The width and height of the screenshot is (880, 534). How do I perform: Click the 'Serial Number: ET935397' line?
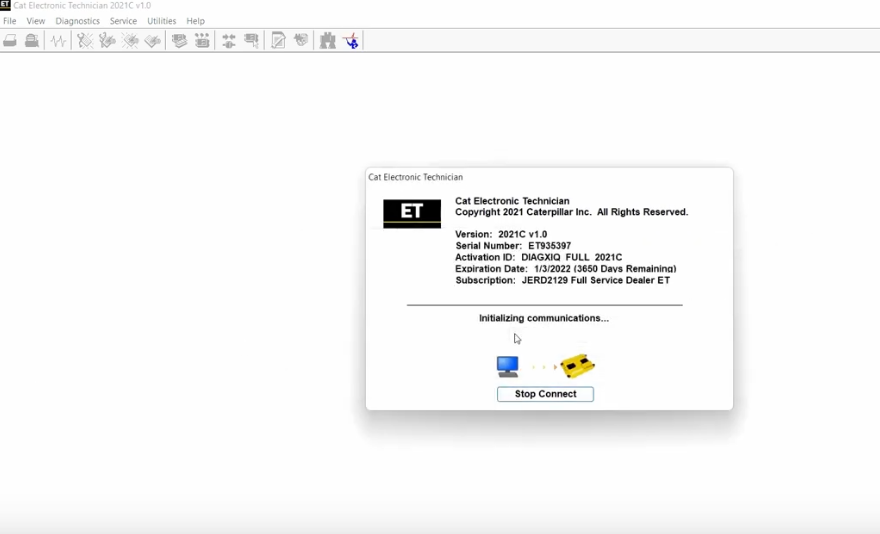[x=513, y=246]
